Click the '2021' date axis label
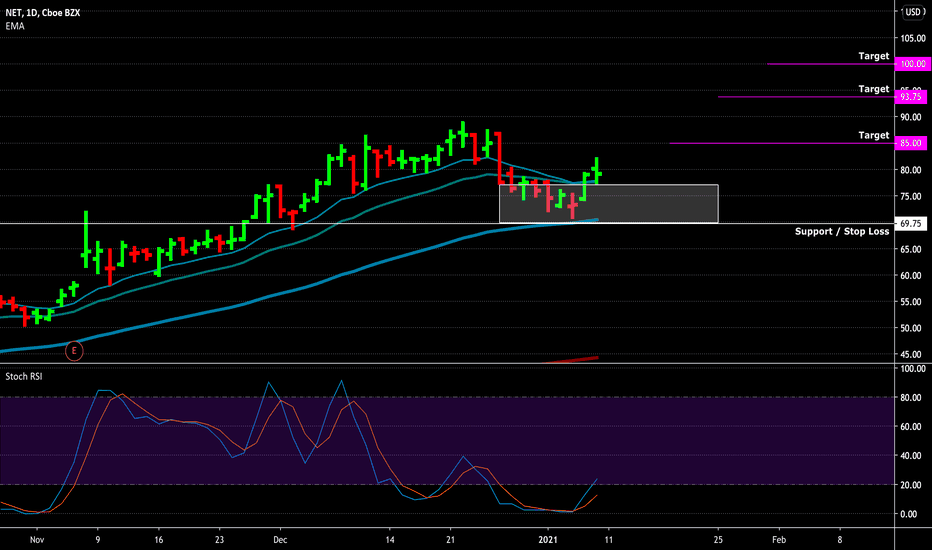The height and width of the screenshot is (550, 932). [547, 540]
